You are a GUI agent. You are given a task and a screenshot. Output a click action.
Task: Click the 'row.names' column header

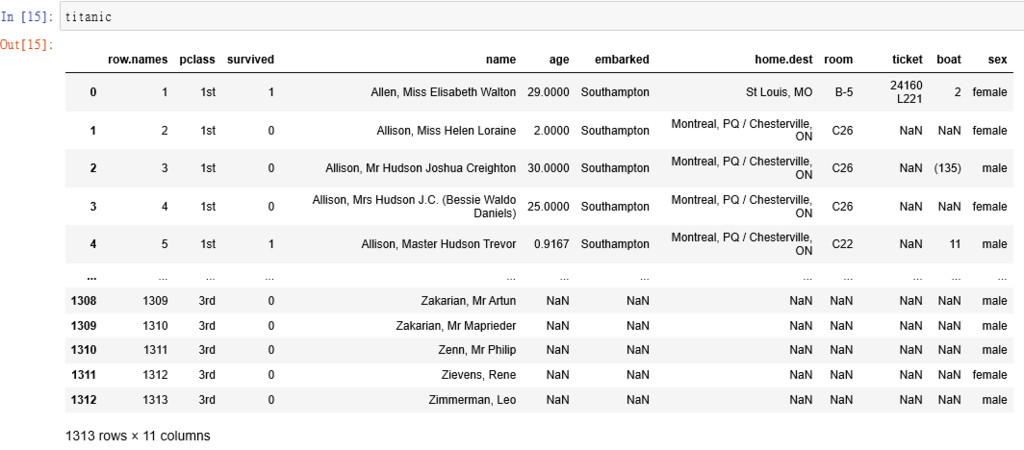tap(138, 59)
